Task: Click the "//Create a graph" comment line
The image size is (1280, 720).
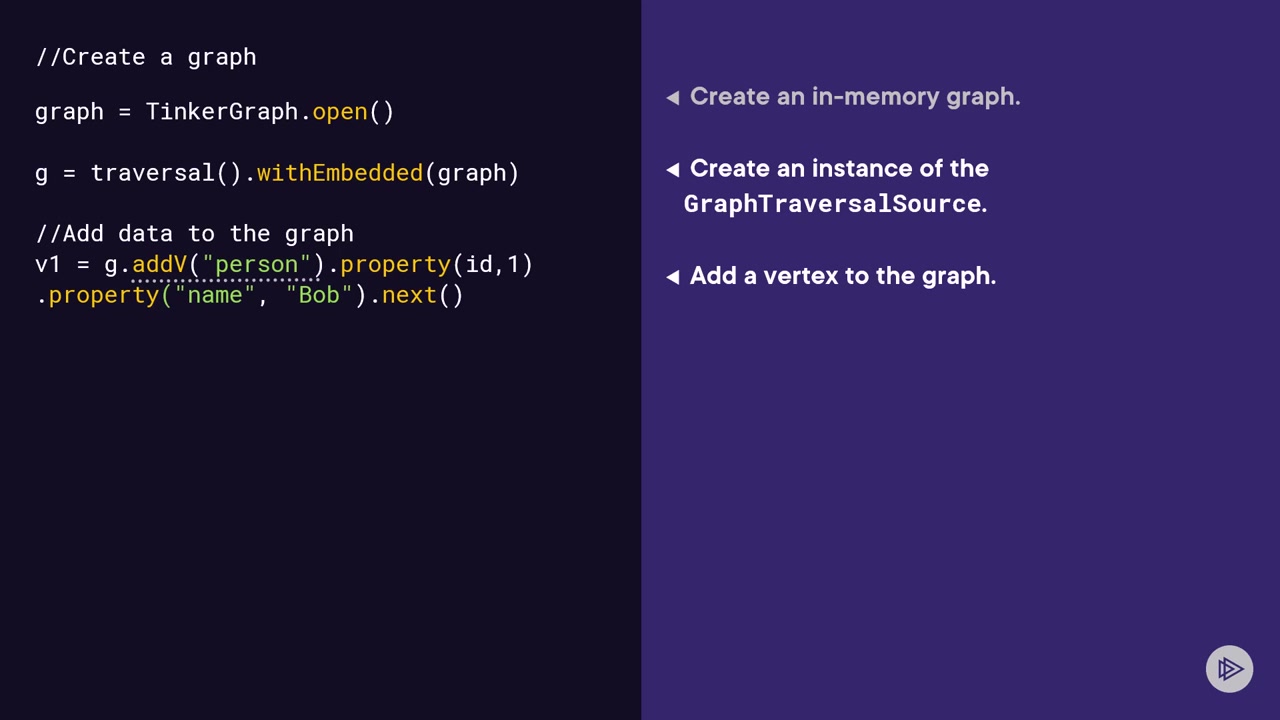Action: click(x=146, y=57)
